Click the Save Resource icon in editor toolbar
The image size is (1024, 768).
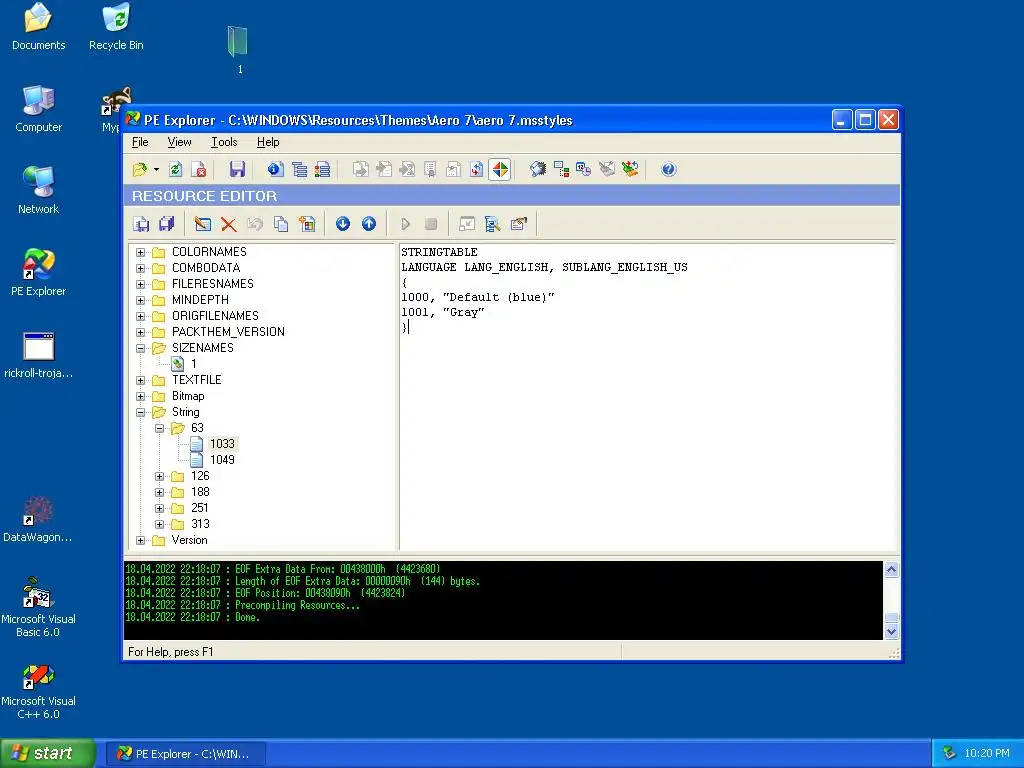(x=141, y=224)
